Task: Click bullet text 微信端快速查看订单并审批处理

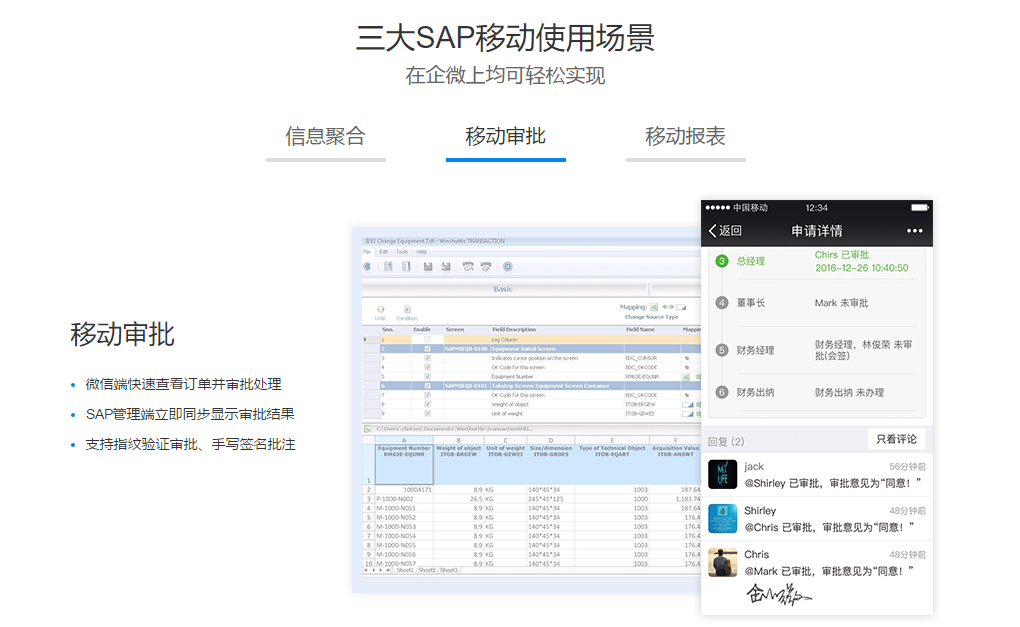Action: click(183, 384)
